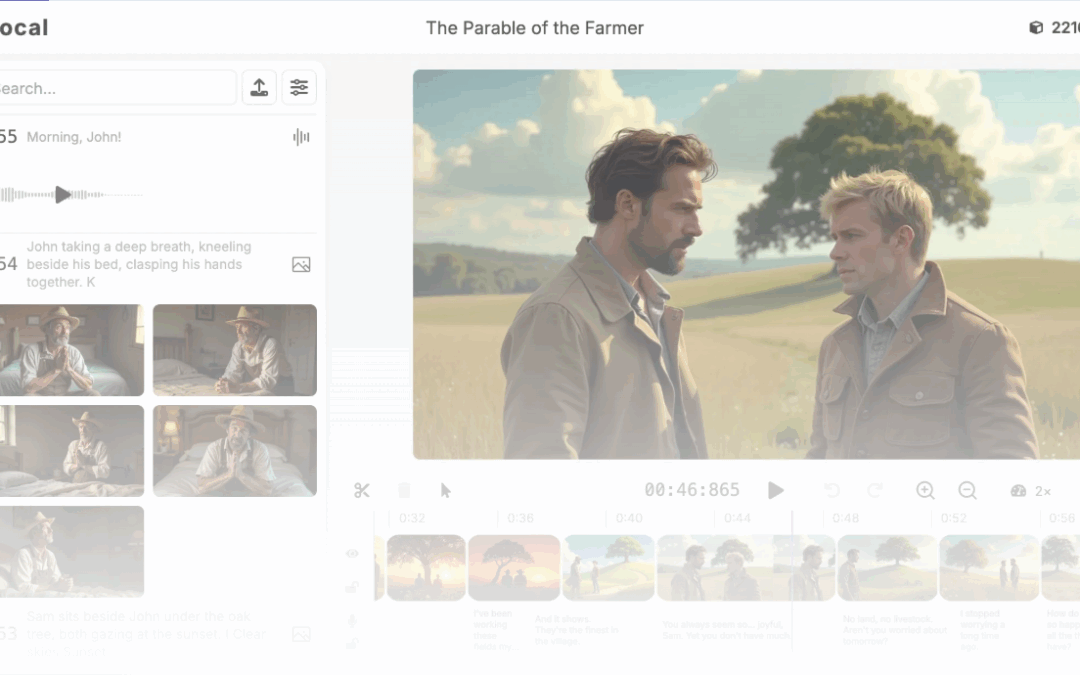Jump to the 0:40 mark on the ruler
Image resolution: width=1080 pixels, height=675 pixels.
[629, 518]
